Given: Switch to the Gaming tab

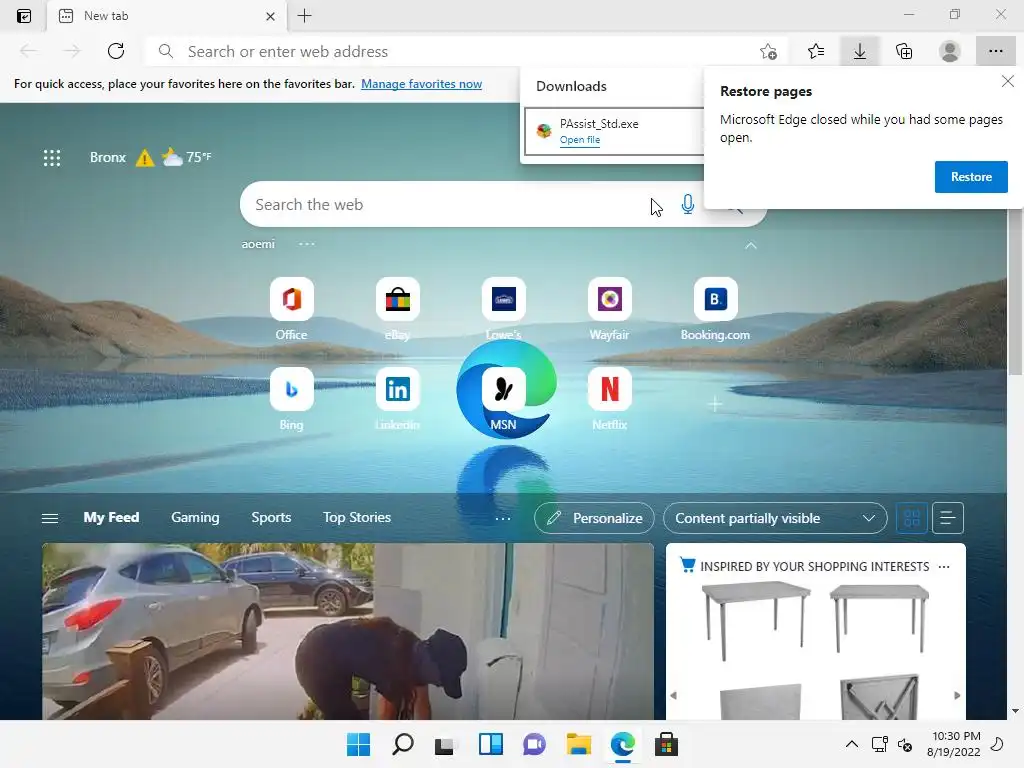Looking at the screenshot, I should (195, 517).
